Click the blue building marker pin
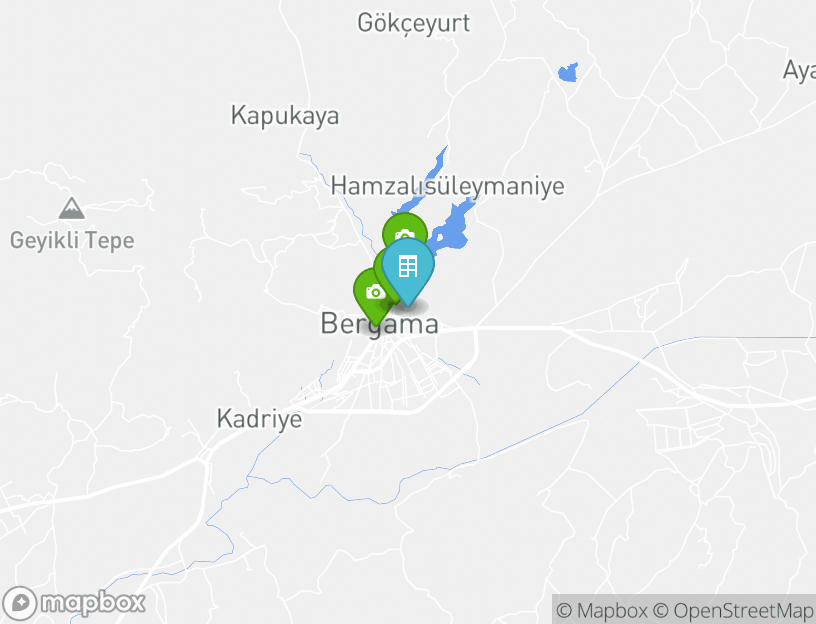This screenshot has width=816, height=624. (408, 271)
